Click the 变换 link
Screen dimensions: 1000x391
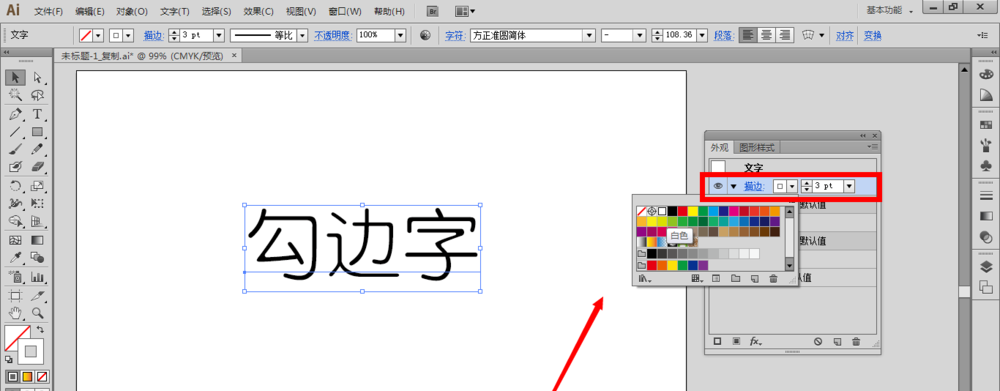[x=872, y=36]
